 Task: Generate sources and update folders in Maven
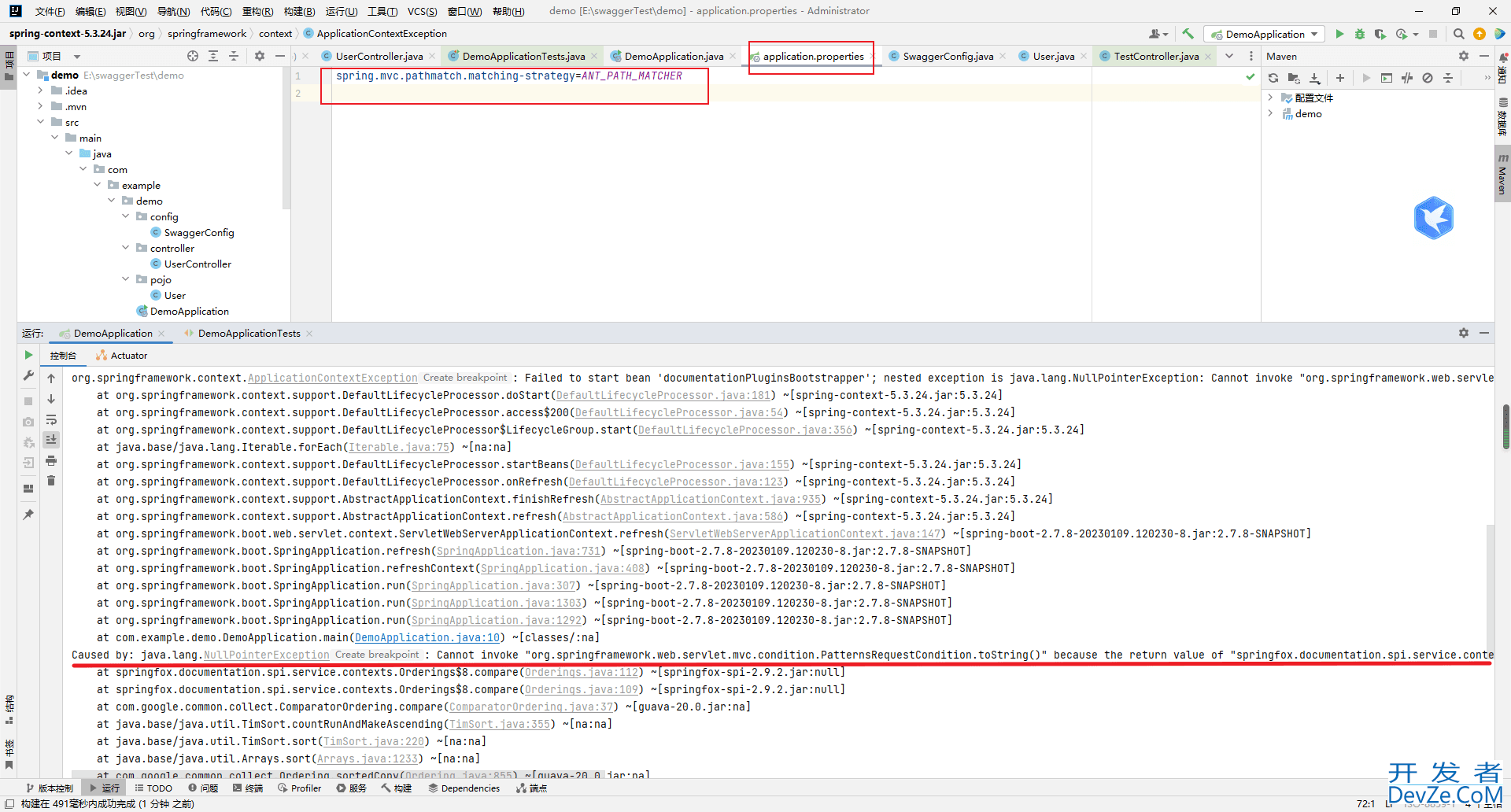coord(1294,78)
